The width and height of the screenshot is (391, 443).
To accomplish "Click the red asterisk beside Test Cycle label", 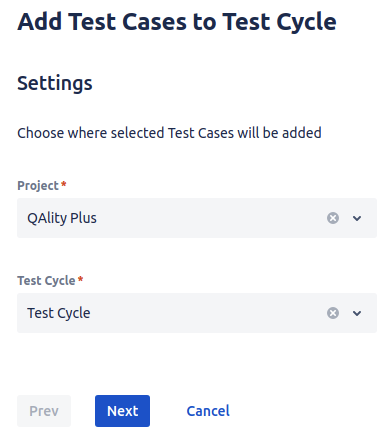I will [x=80, y=279].
